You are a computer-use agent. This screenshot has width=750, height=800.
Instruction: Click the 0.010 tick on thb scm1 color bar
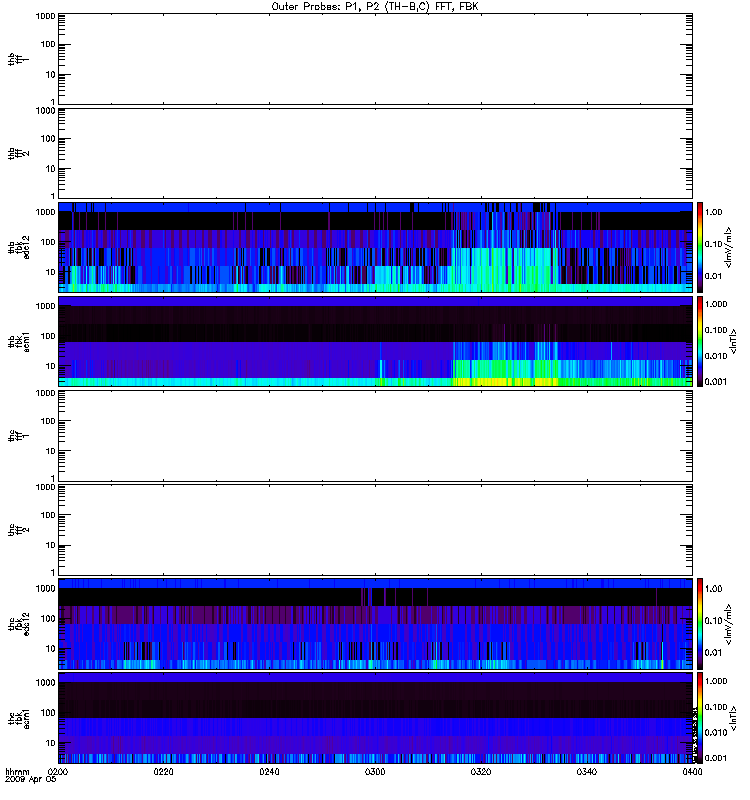coord(716,356)
